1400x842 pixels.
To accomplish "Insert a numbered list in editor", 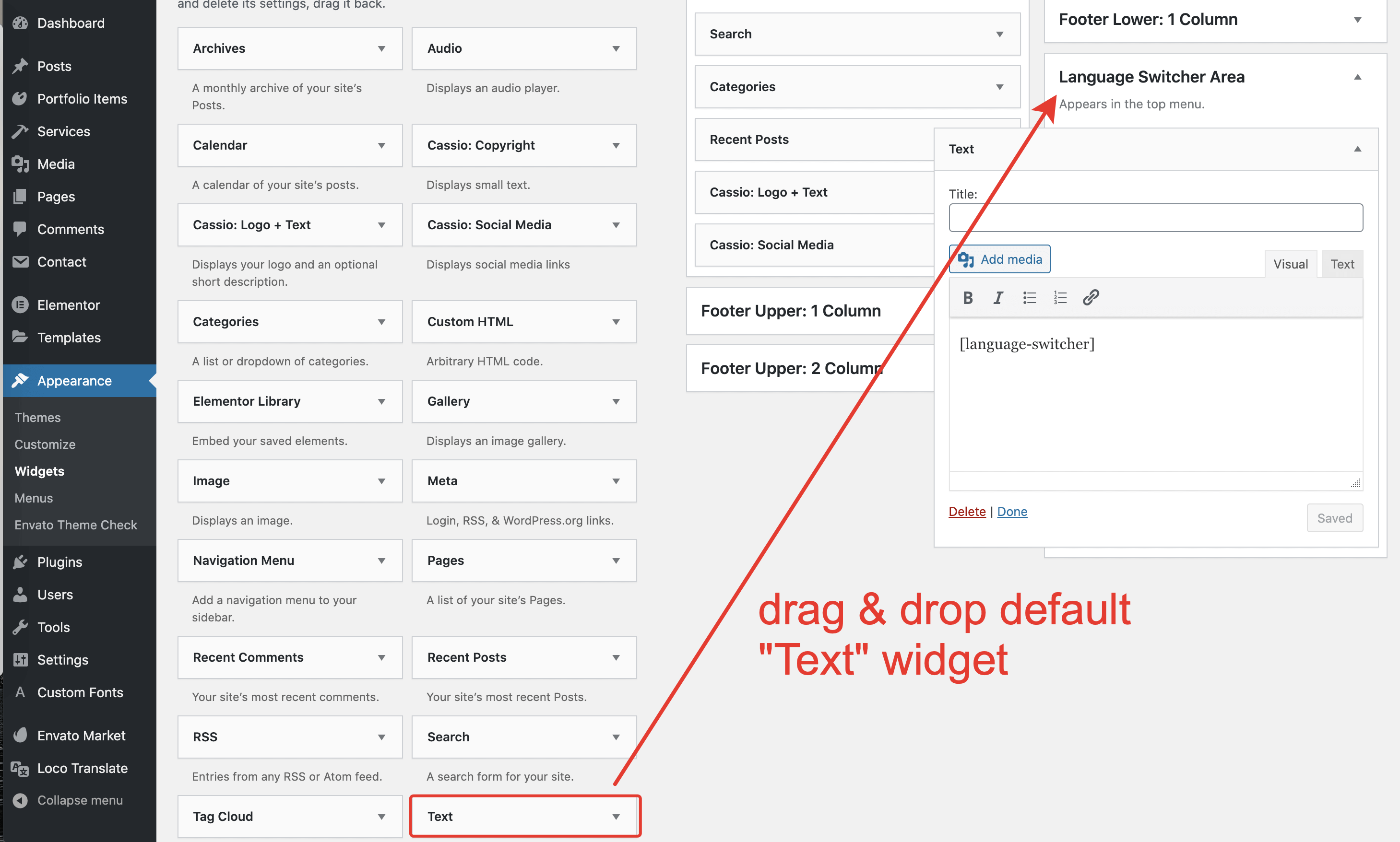I will [1060, 297].
